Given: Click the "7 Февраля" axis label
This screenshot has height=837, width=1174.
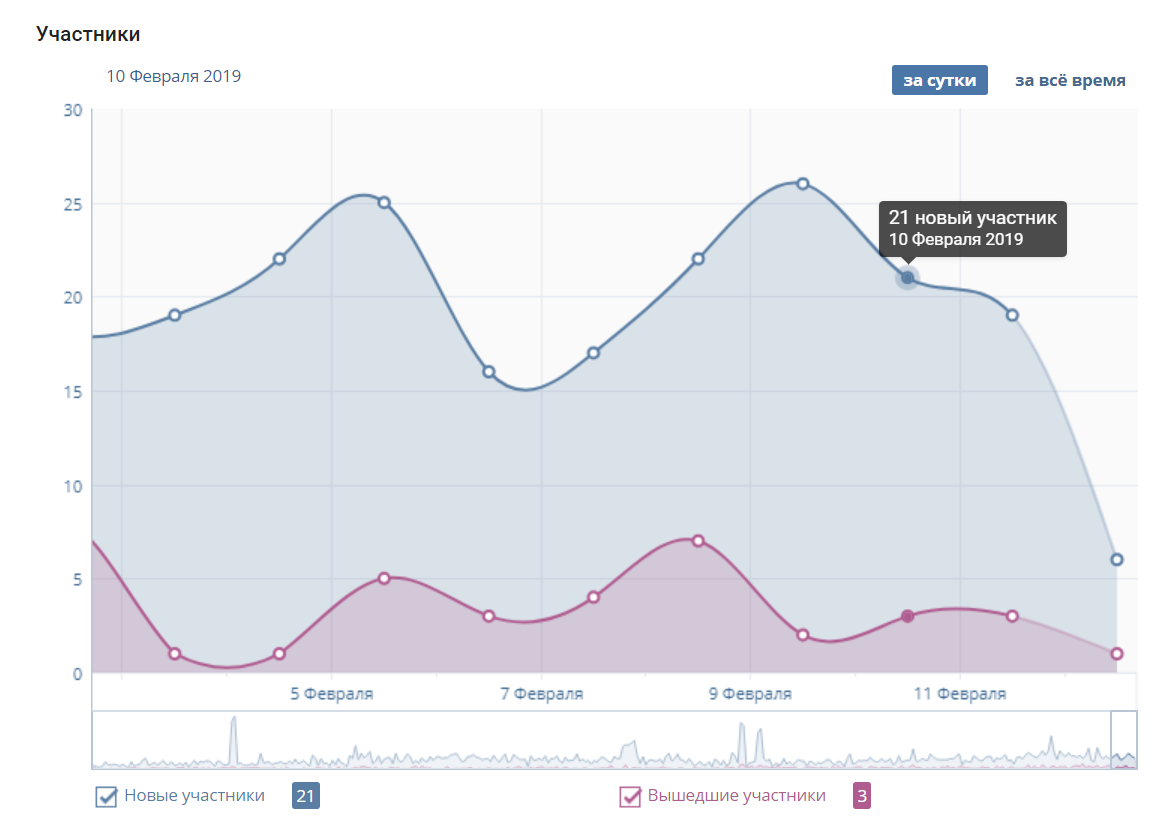Looking at the screenshot, I should tap(541, 694).
